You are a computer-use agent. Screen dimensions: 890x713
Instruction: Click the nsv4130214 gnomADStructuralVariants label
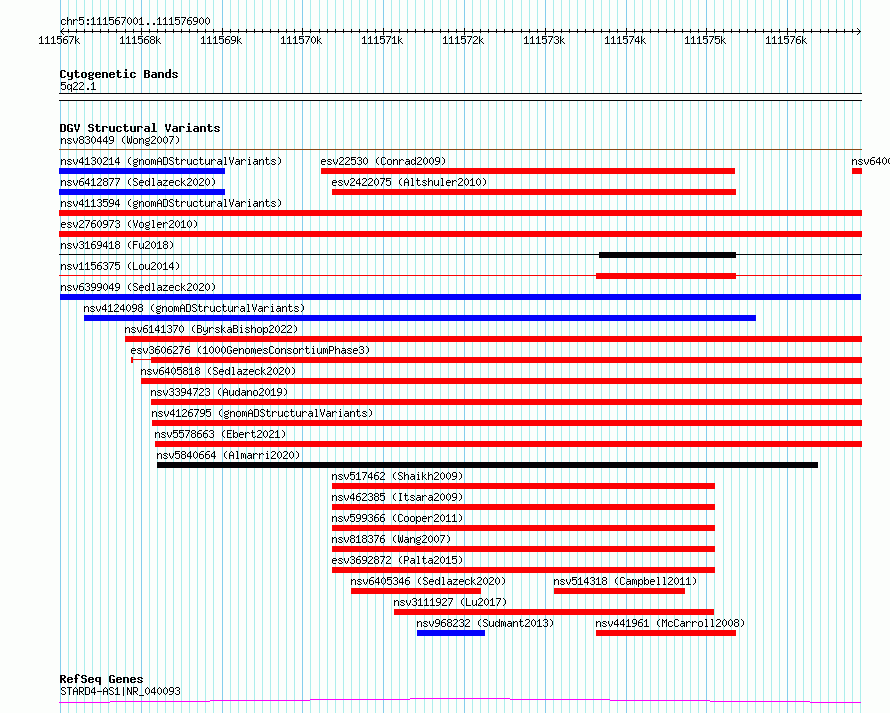[171, 161]
